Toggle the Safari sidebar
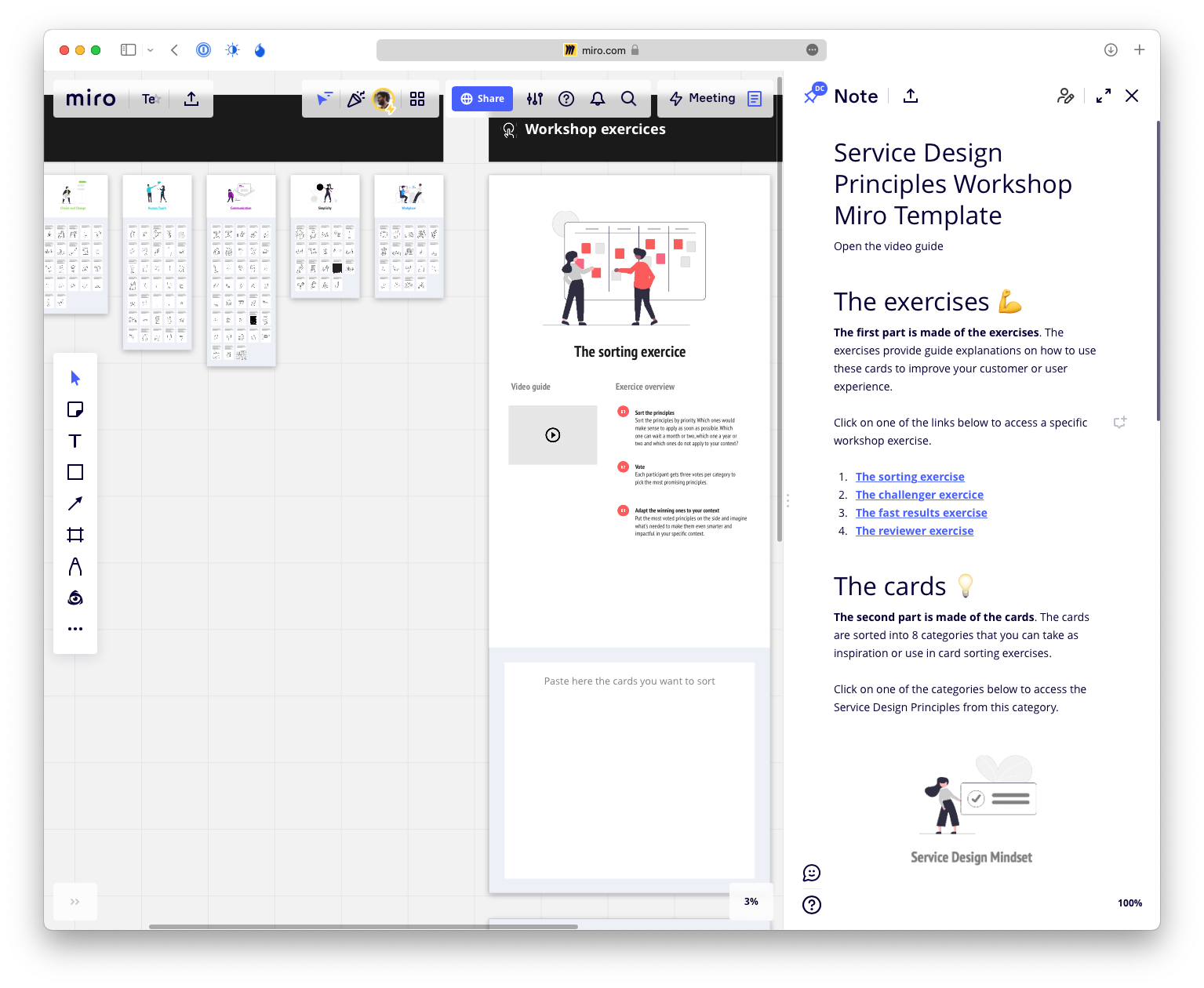The width and height of the screenshot is (1204, 988). click(x=128, y=50)
